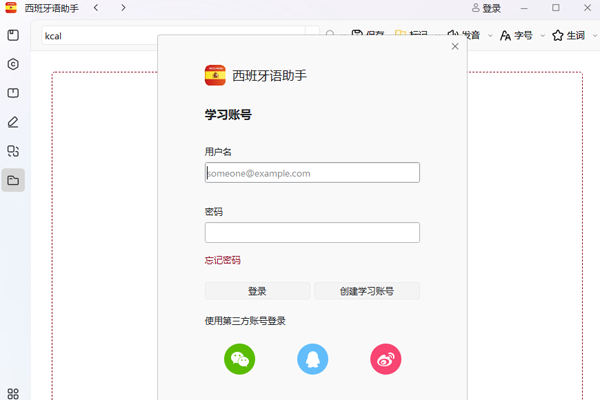600x400 pixels.
Task: Choose the Weibo login icon
Action: point(386,359)
